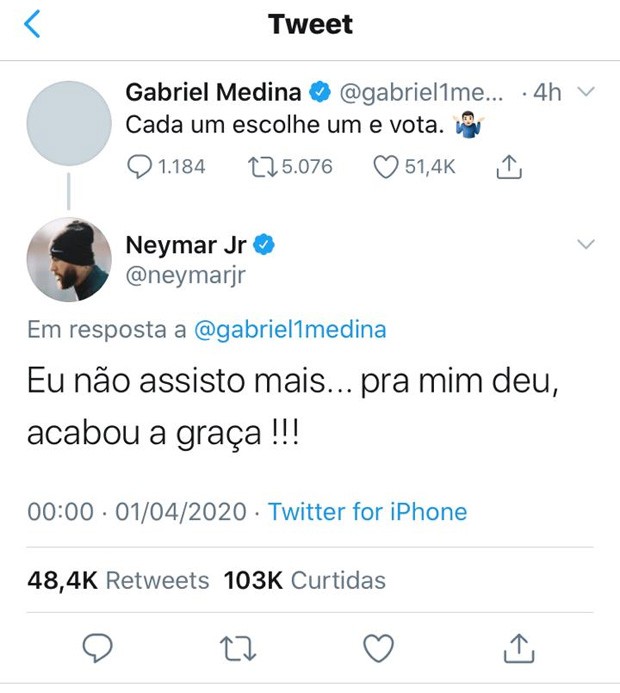This screenshot has width=620, height=693.
Task: Open Gabriel Medina's display name
Action: pos(213,93)
